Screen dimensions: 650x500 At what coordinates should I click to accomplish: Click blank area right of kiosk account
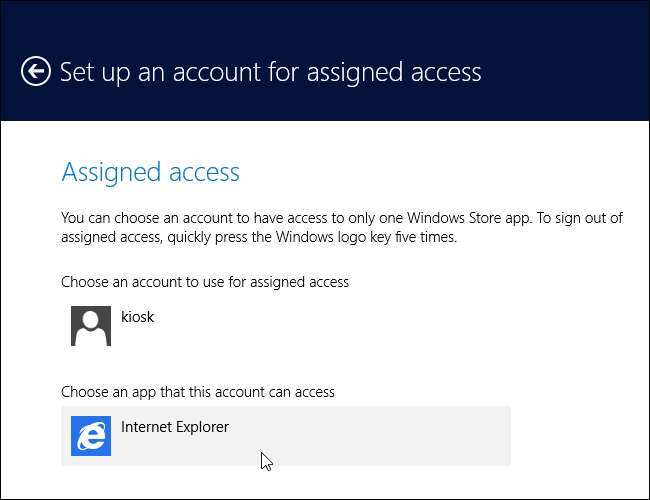point(400,326)
